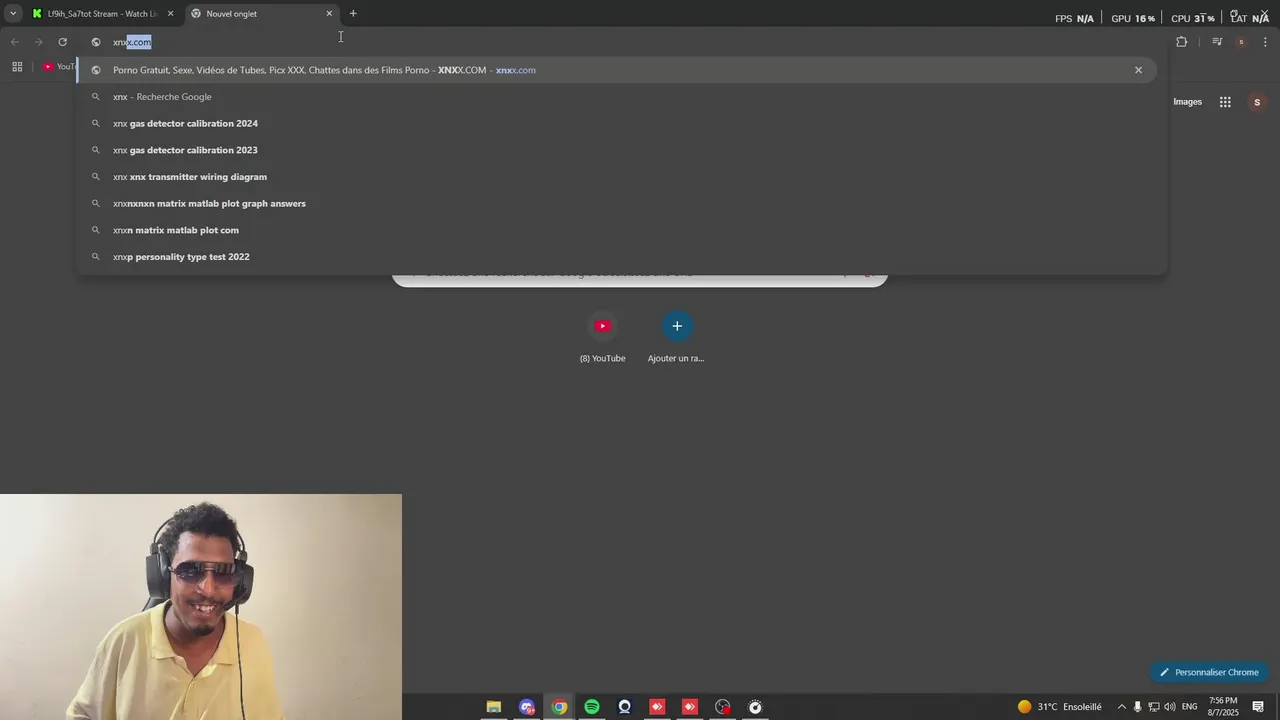
Task: Click the back navigation arrow
Action: point(15,42)
